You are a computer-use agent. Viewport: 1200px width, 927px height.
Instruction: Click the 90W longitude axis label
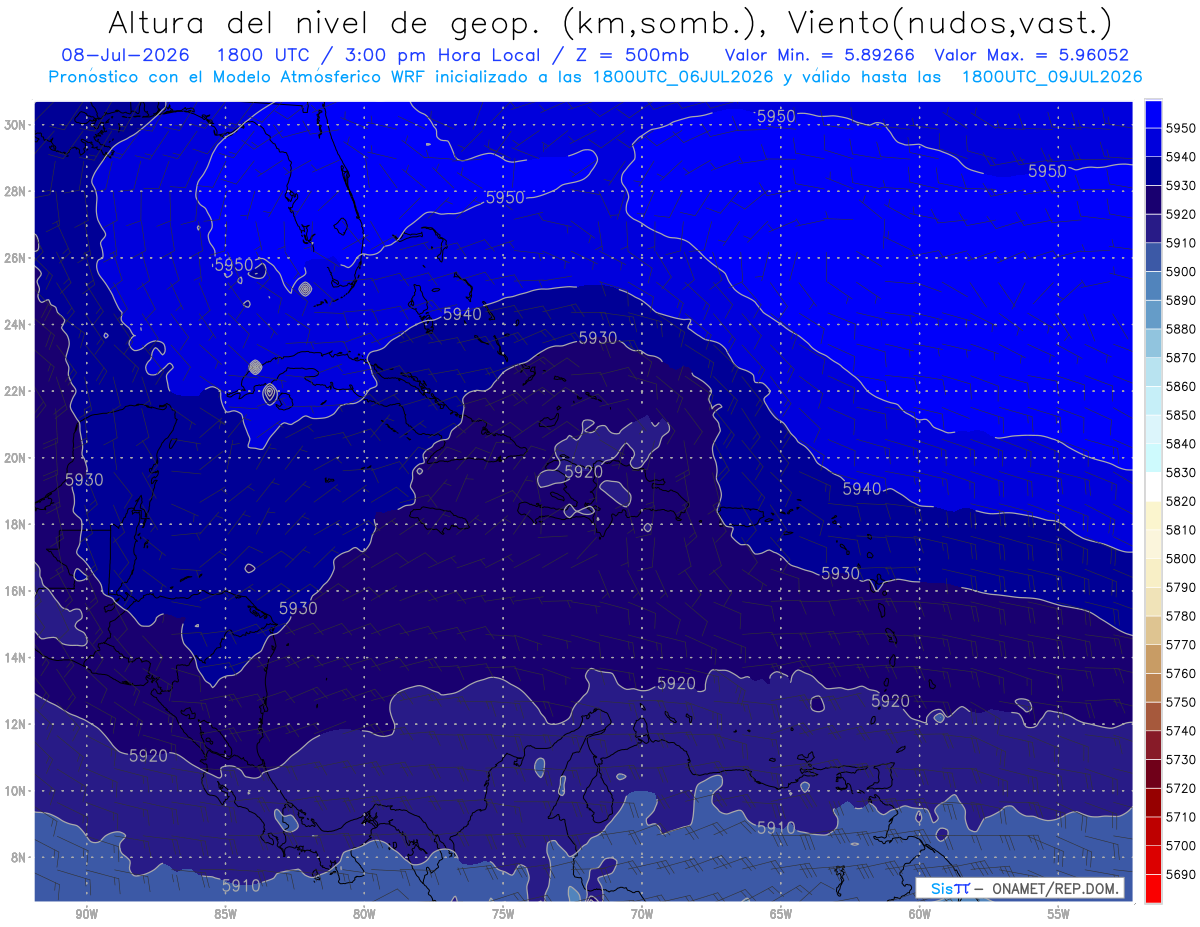click(87, 914)
